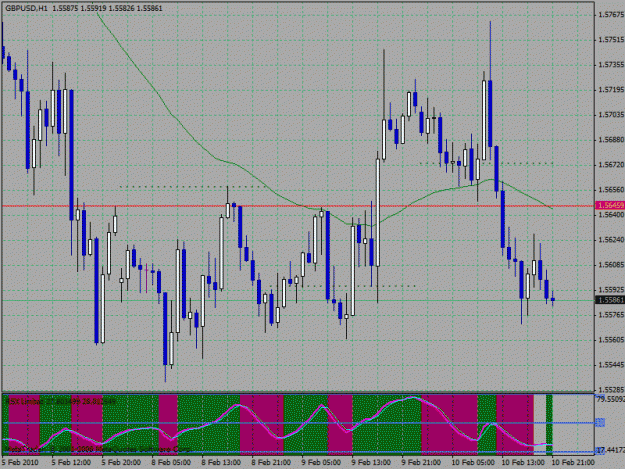Viewport: 625px width, 469px height.
Task: Click the 1.57195 price scale label
Action: tap(611, 90)
